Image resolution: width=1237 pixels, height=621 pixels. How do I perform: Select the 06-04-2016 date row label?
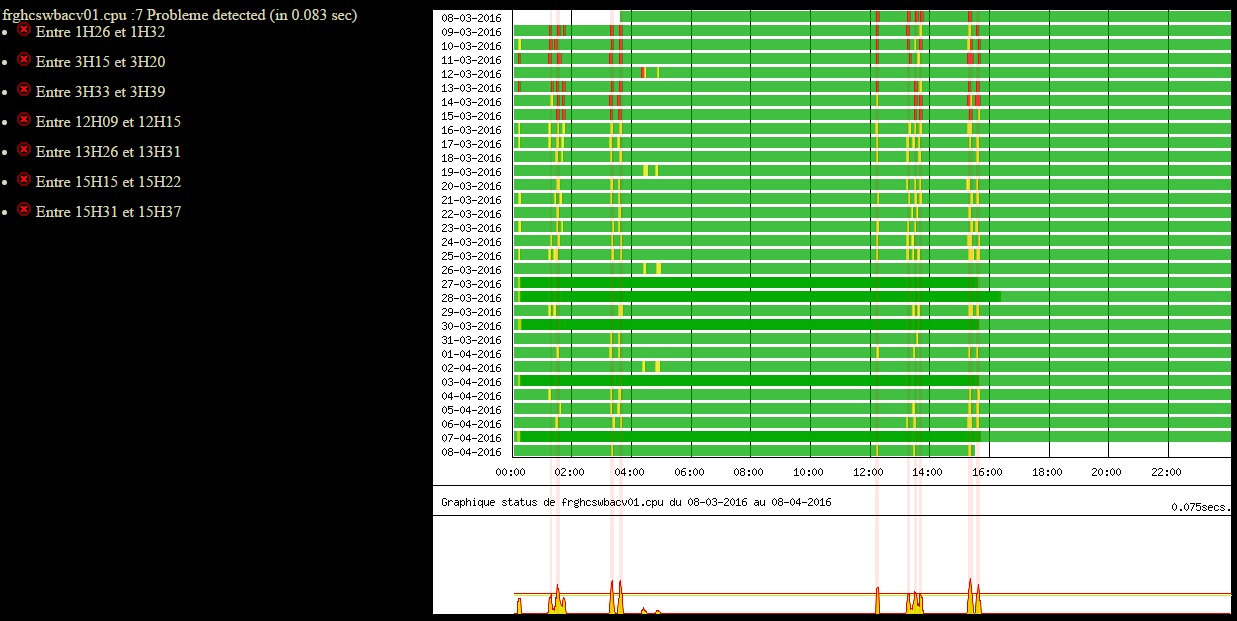[472, 424]
